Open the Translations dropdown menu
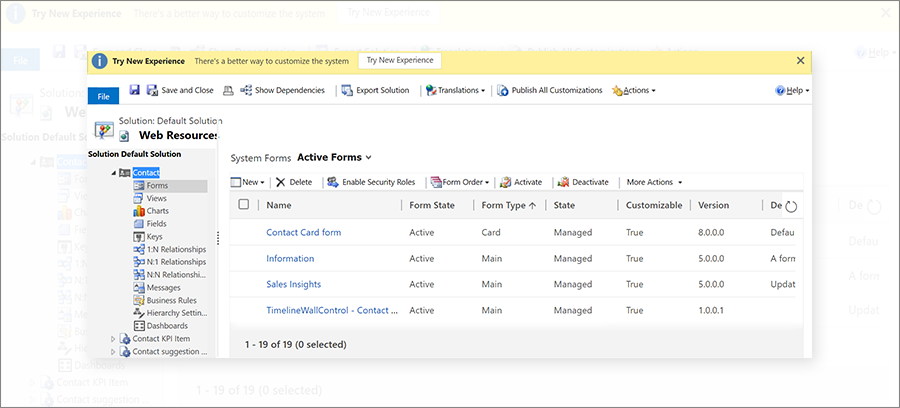Screen dimensions: 900x408 click(x=455, y=90)
